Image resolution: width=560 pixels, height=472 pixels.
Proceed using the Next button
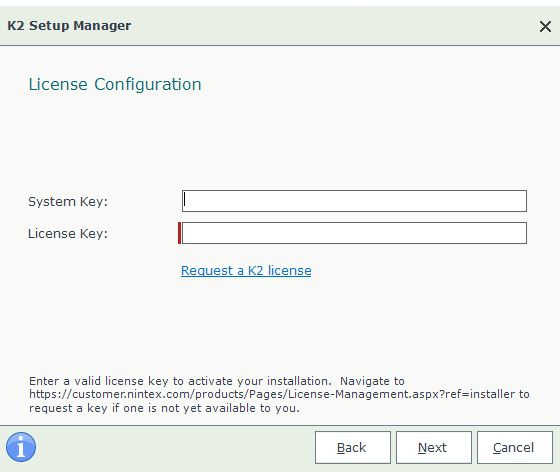tap(434, 447)
